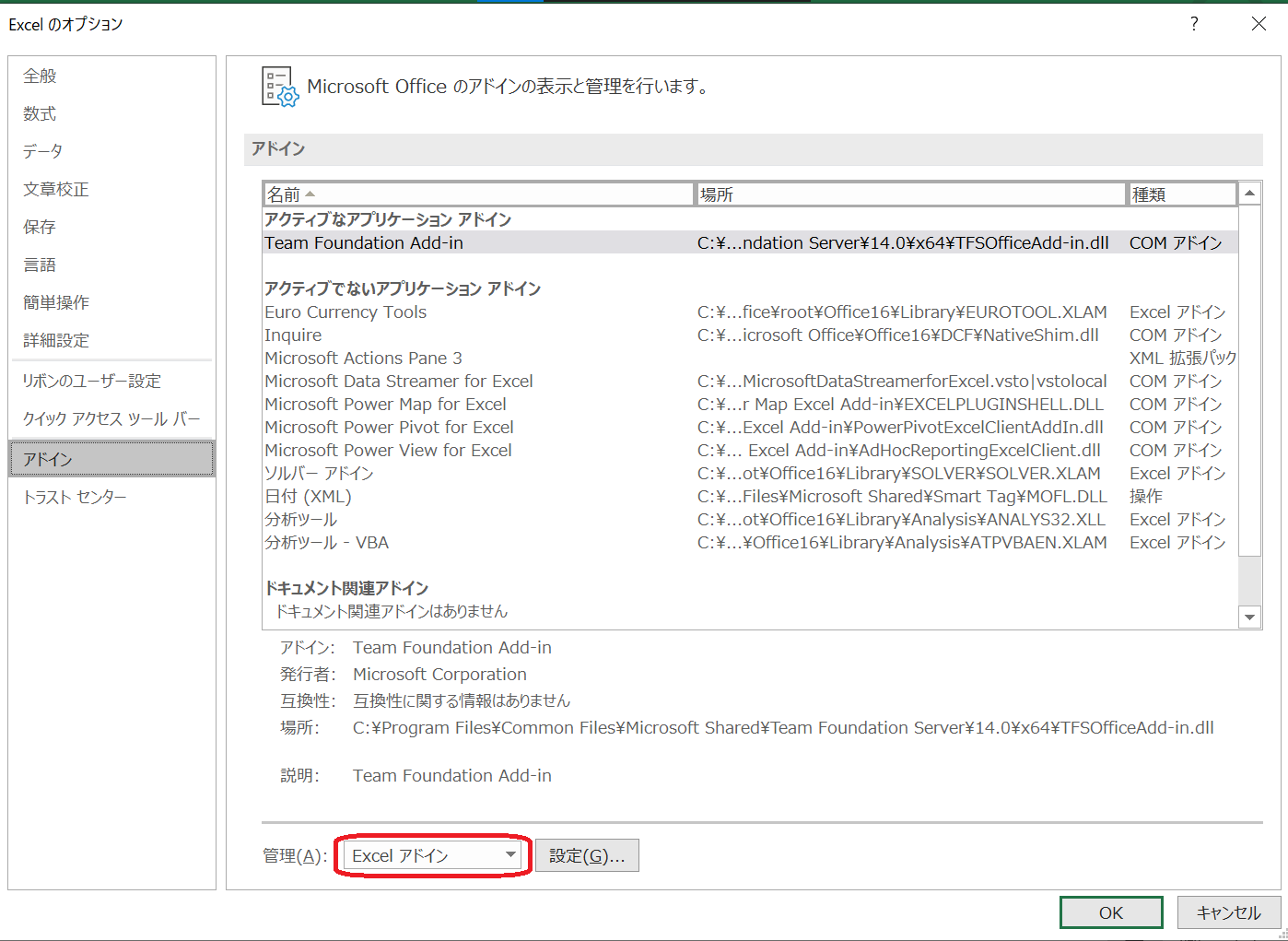Click the SOLVER.XLAM path cell
The height and width of the screenshot is (941, 1288).
click(899, 473)
